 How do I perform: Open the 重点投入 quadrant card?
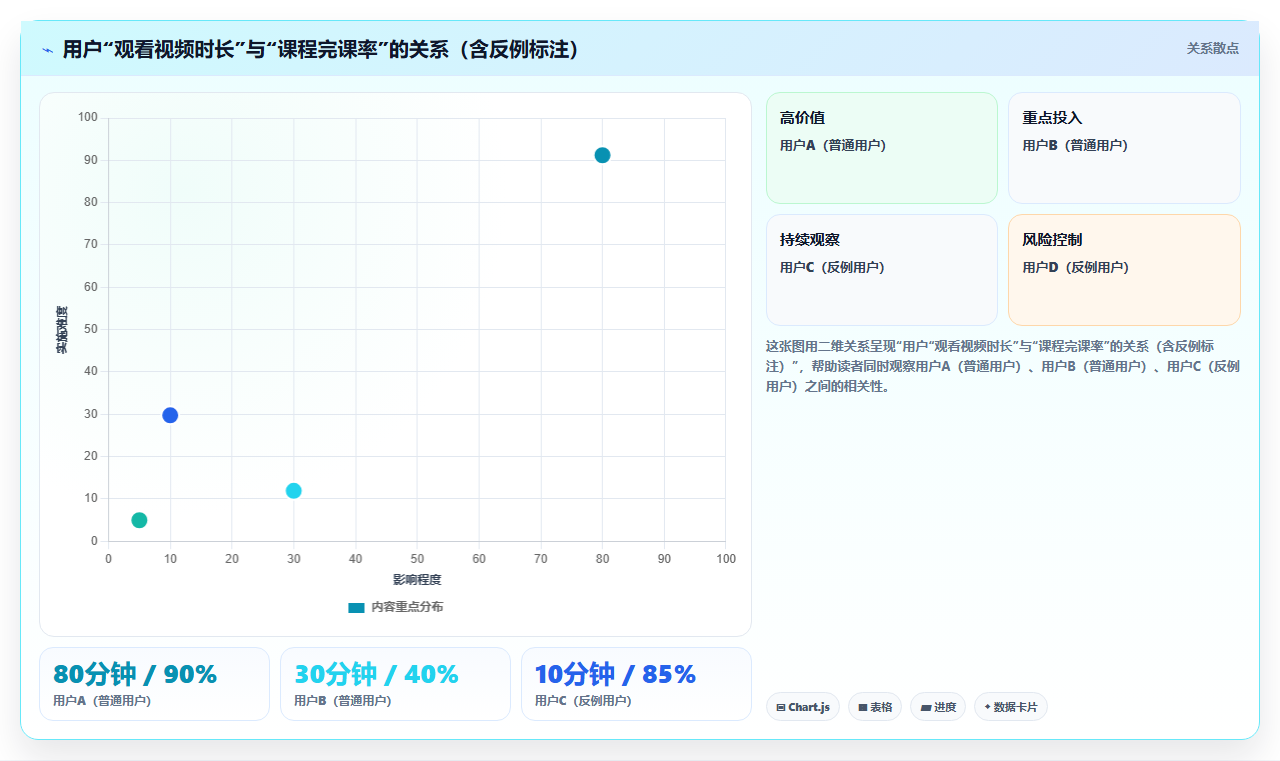pyautogui.click(x=1124, y=148)
